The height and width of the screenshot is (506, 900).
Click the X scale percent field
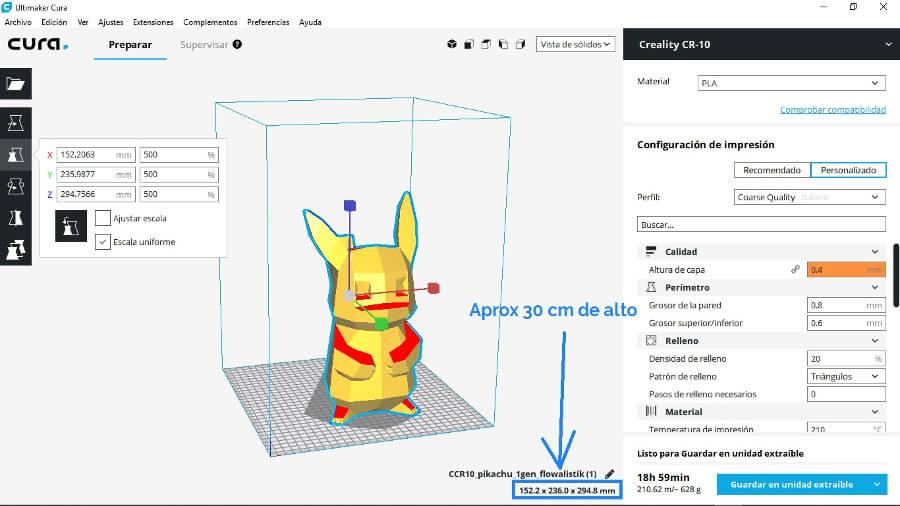point(179,155)
